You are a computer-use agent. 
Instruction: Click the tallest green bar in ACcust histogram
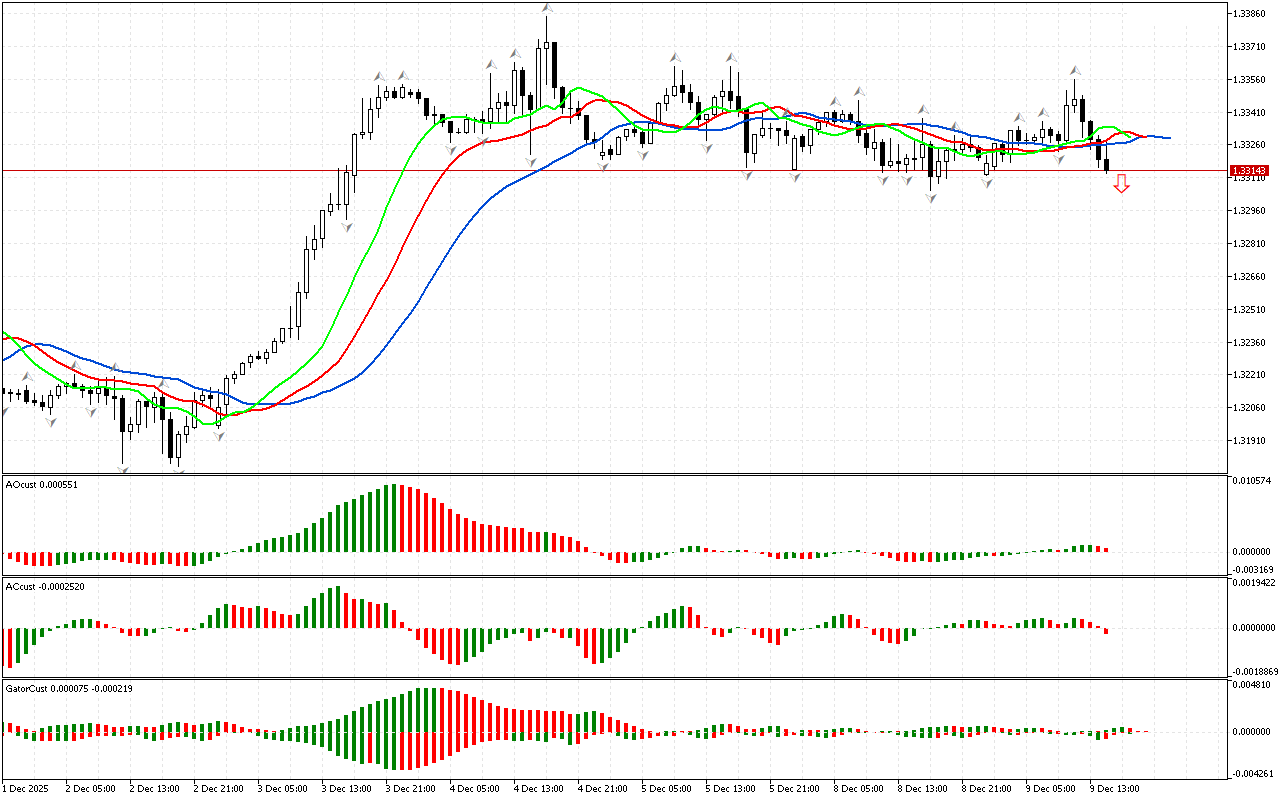coord(338,607)
